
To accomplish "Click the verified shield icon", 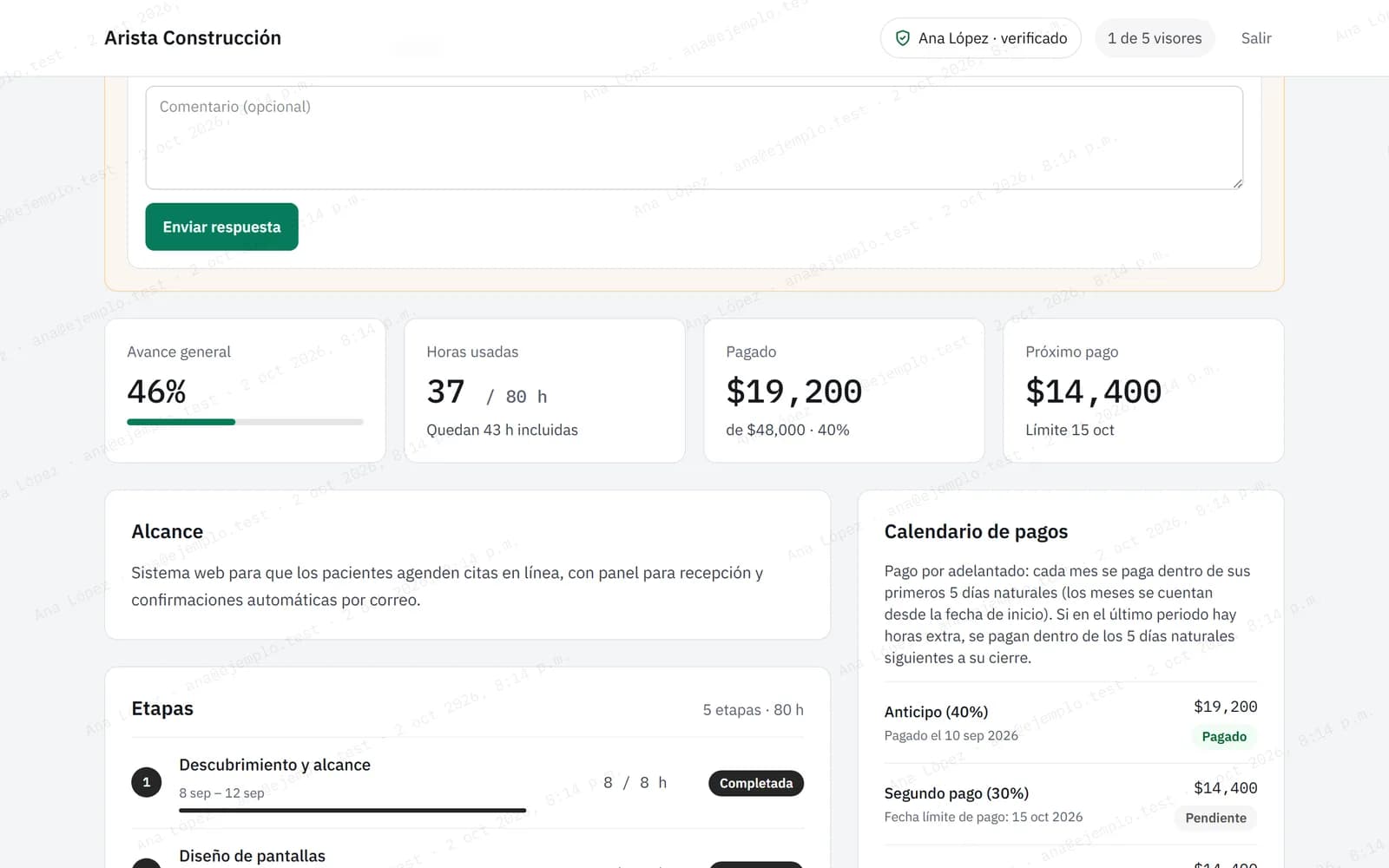I will (903, 38).
